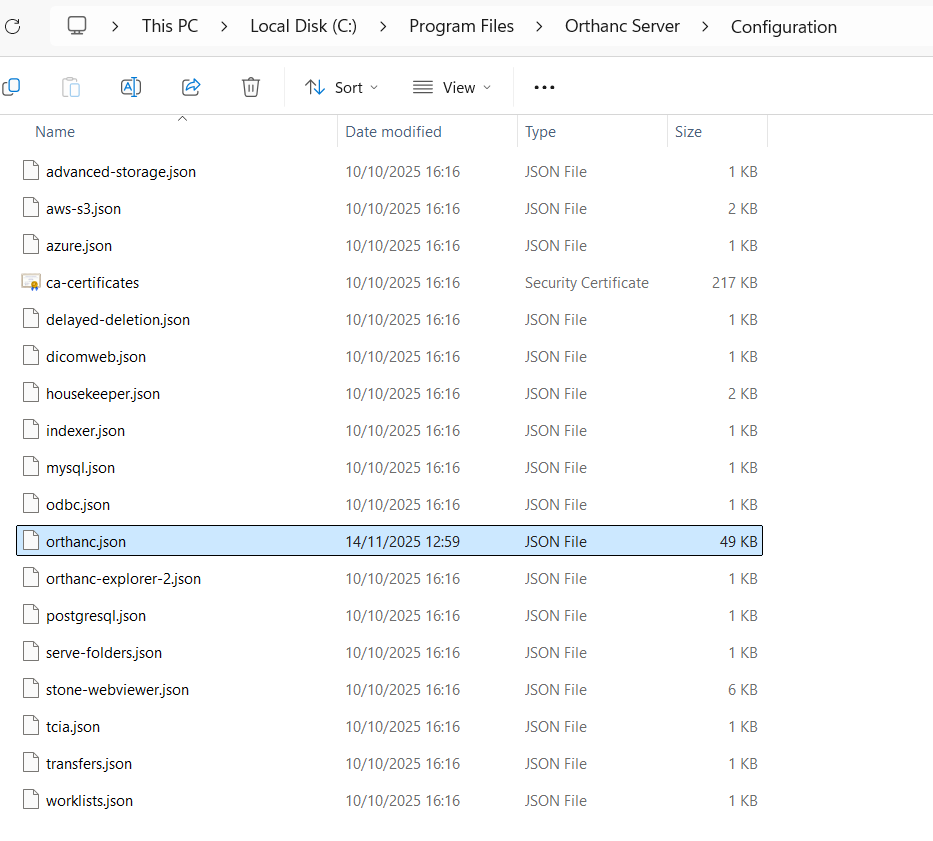Select the odbc.json file
This screenshot has width=933, height=841.
(78, 505)
